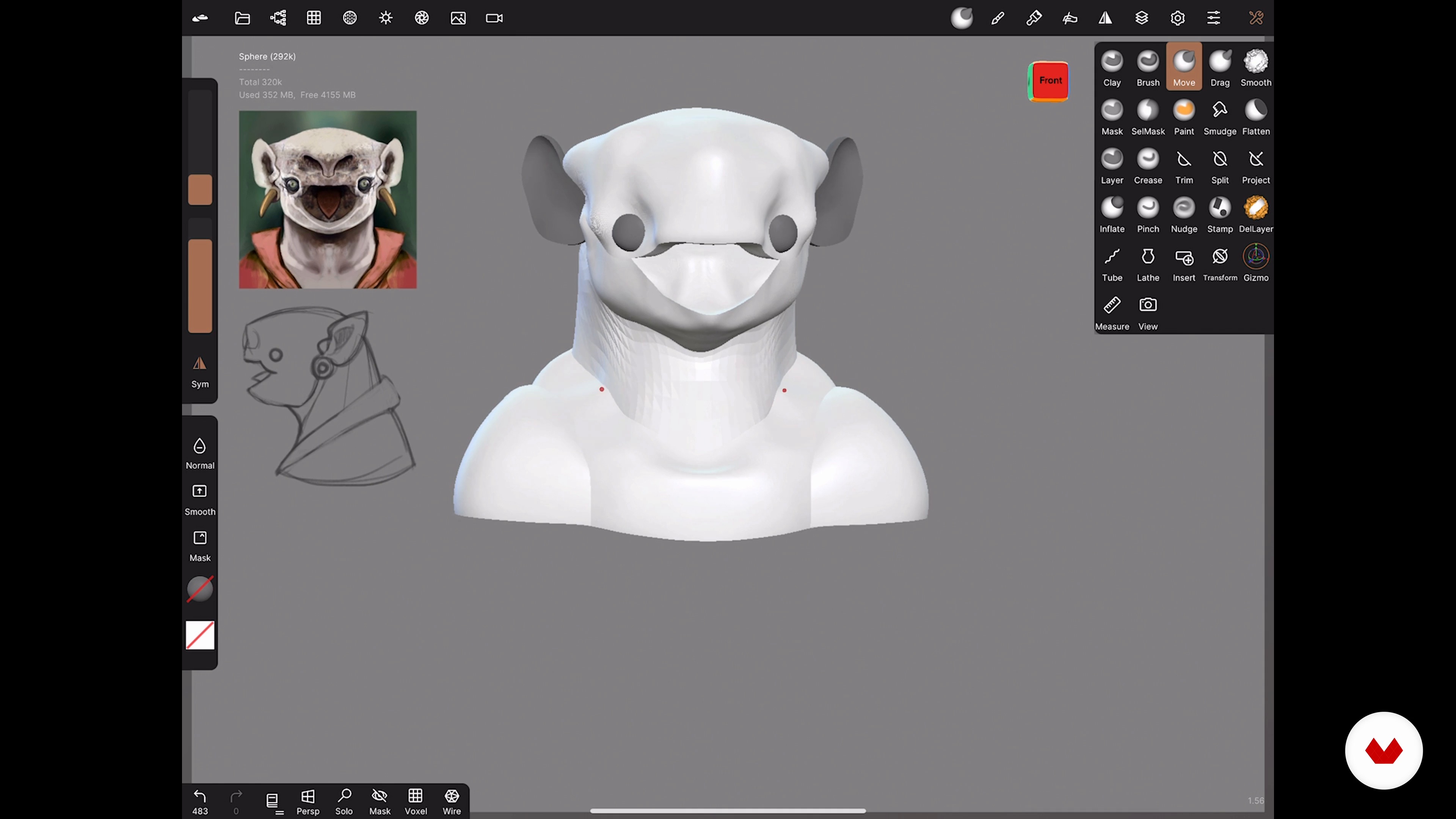Select the SelMask tool
Image resolution: width=1456 pixels, height=819 pixels.
pos(1148,117)
